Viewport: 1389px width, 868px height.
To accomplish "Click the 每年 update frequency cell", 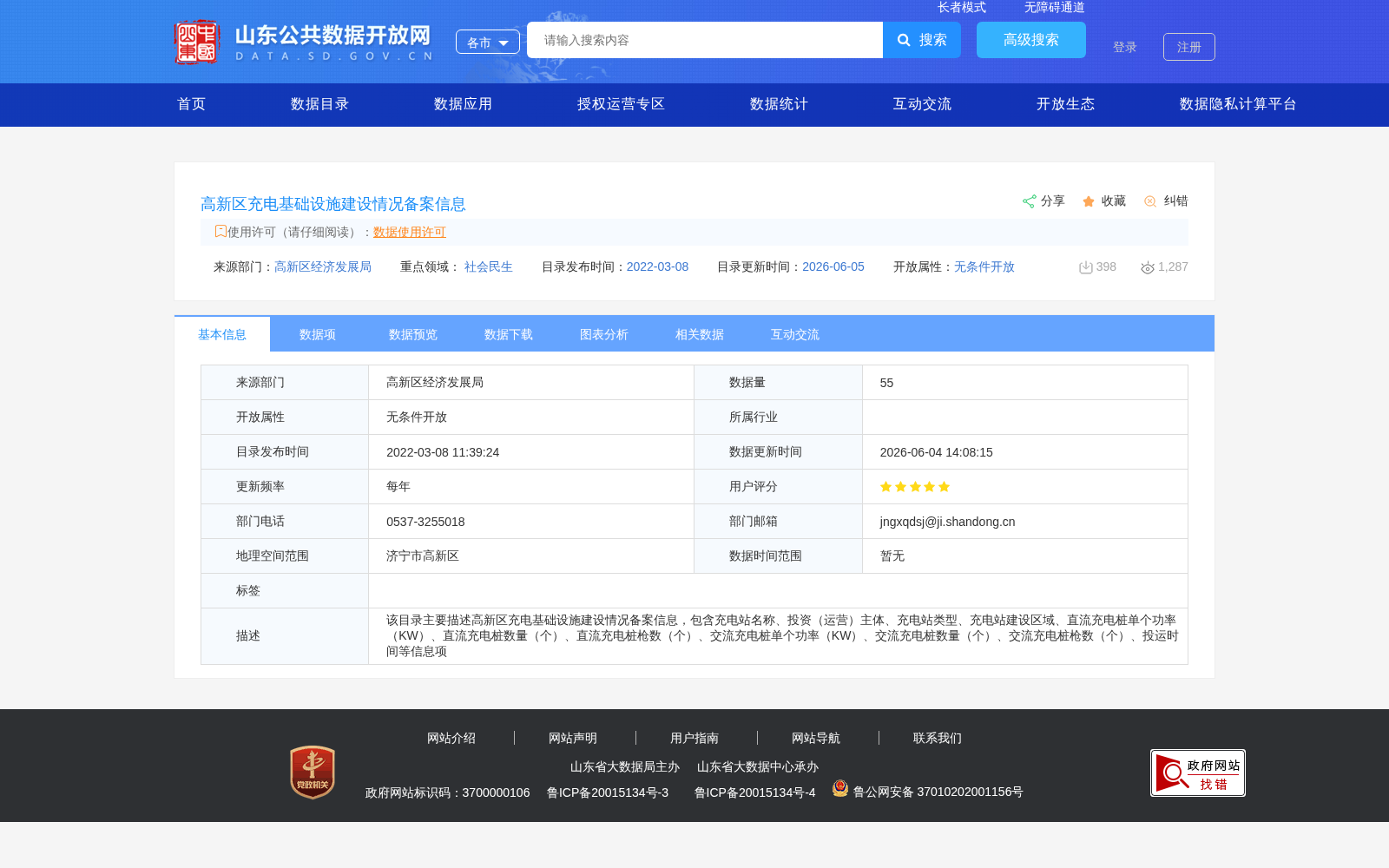I will coord(531,487).
